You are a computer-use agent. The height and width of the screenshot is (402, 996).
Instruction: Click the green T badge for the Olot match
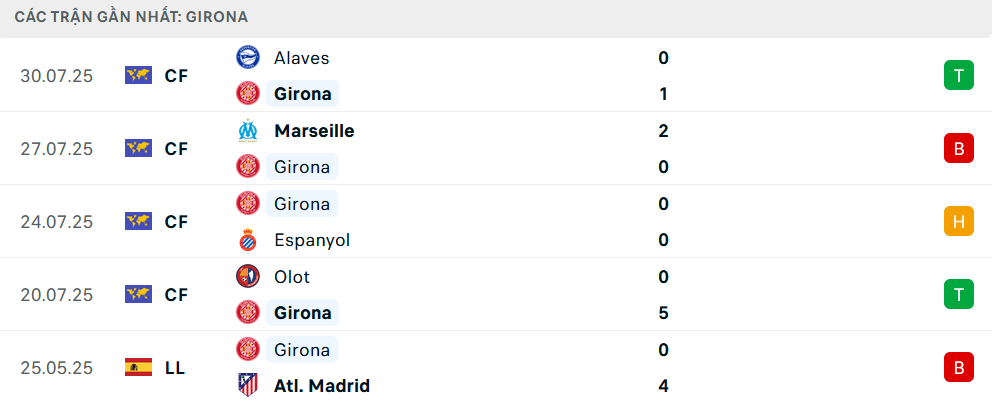click(959, 294)
